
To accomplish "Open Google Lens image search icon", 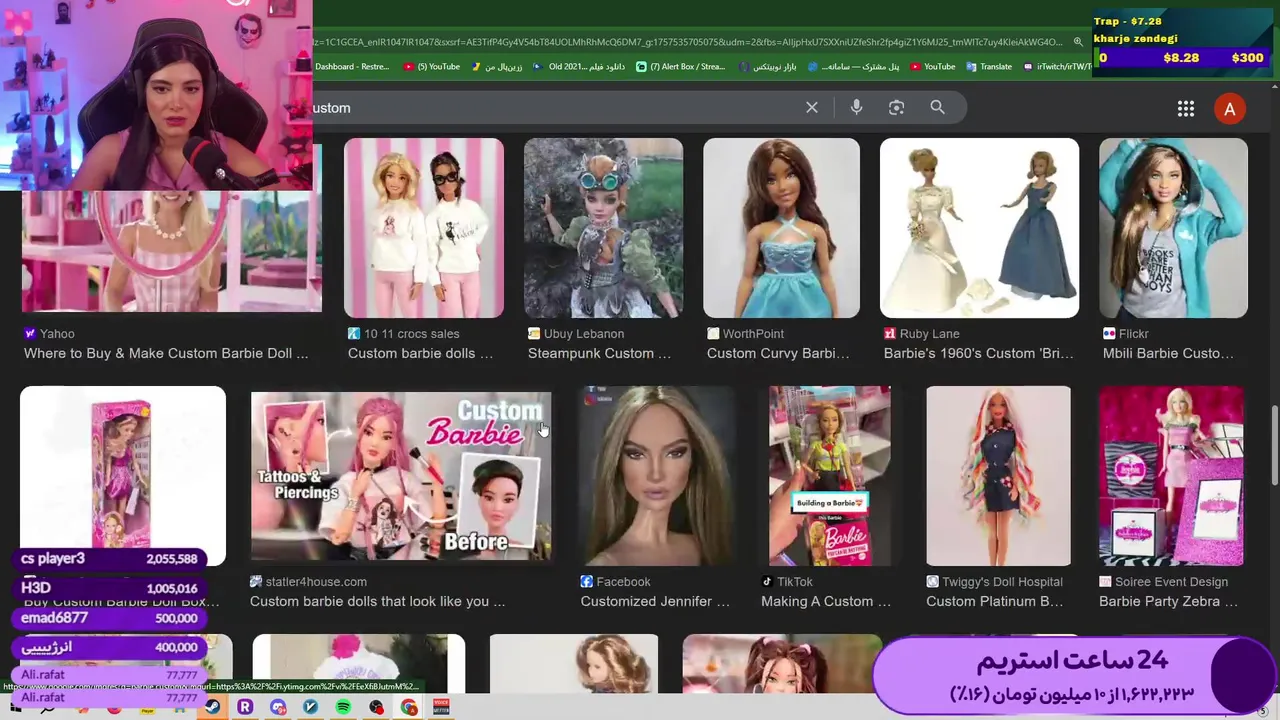I will 896,107.
